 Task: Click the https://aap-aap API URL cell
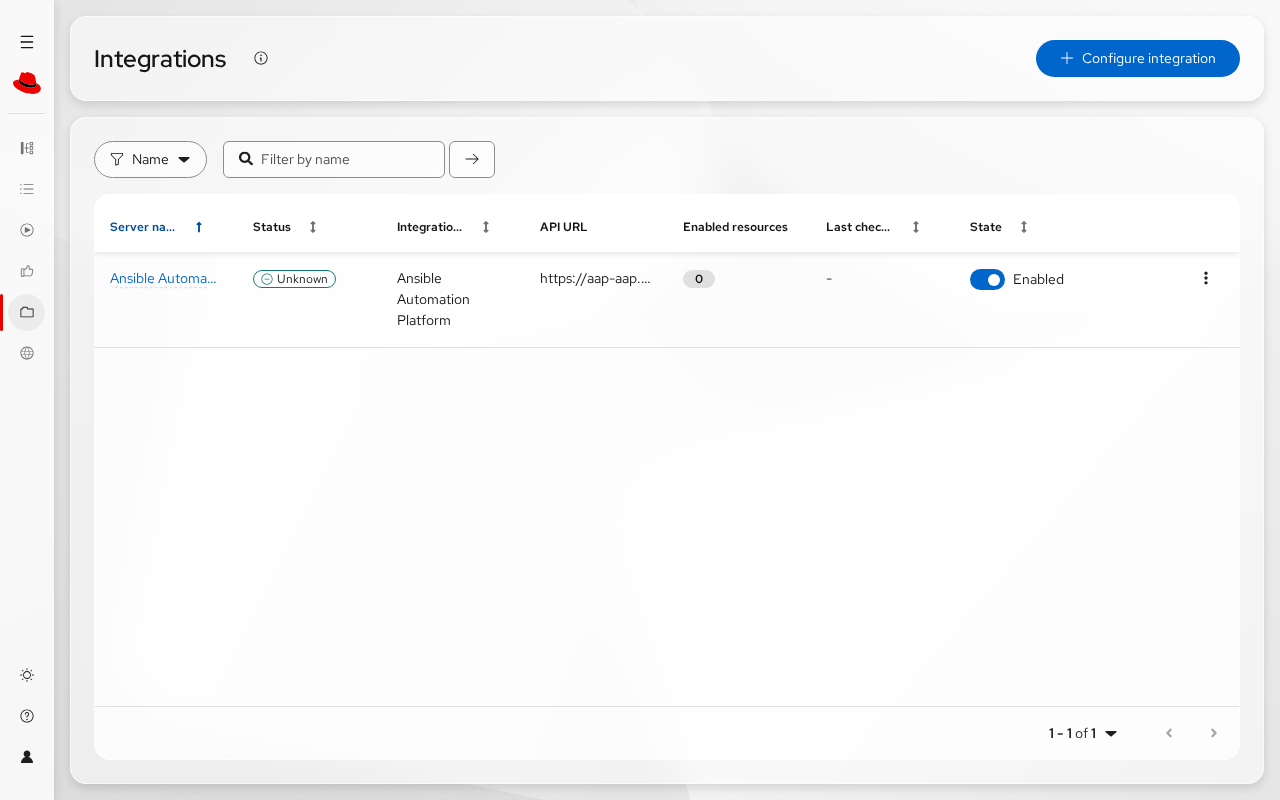[x=595, y=279]
